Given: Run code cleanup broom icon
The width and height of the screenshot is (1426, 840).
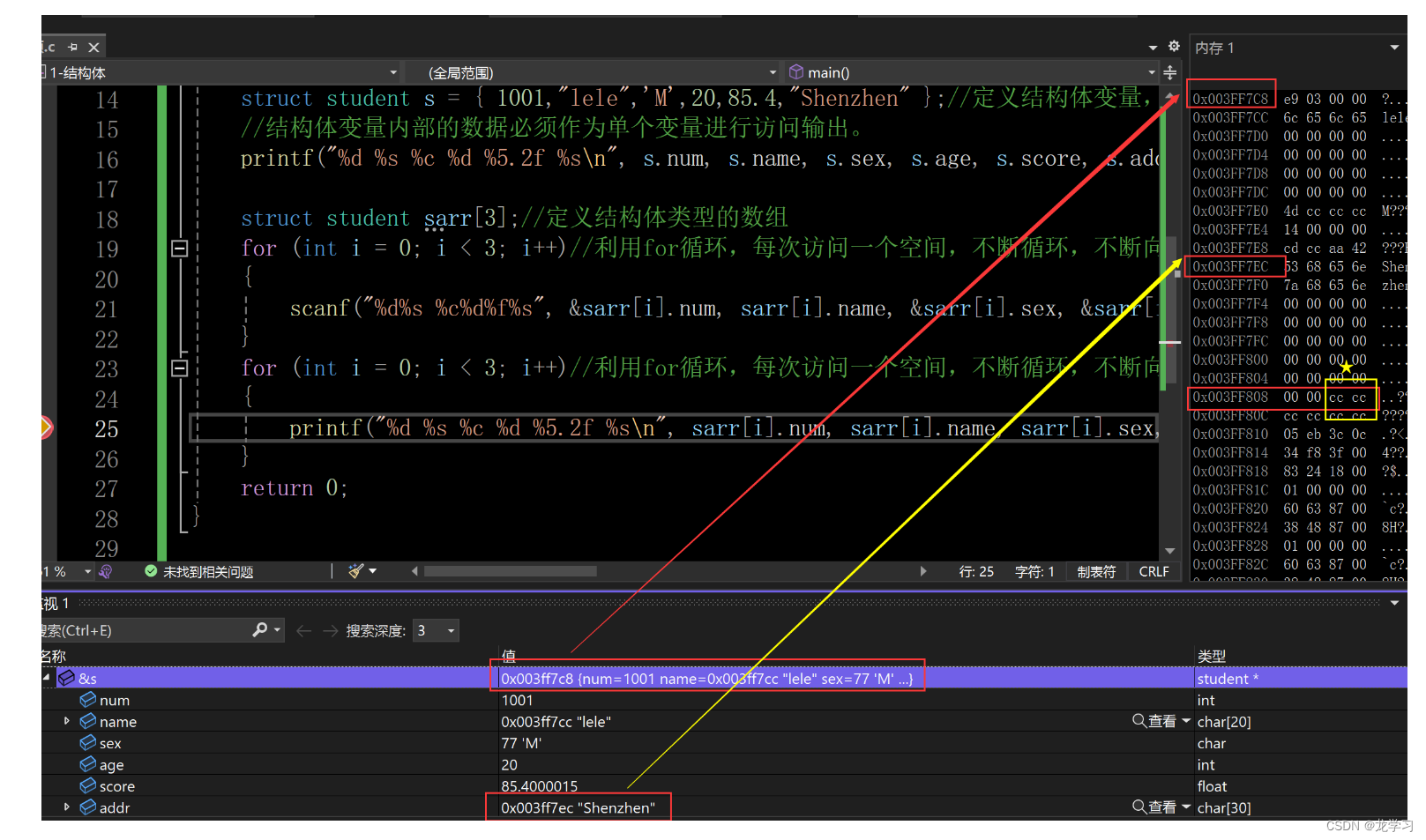Looking at the screenshot, I should (355, 571).
